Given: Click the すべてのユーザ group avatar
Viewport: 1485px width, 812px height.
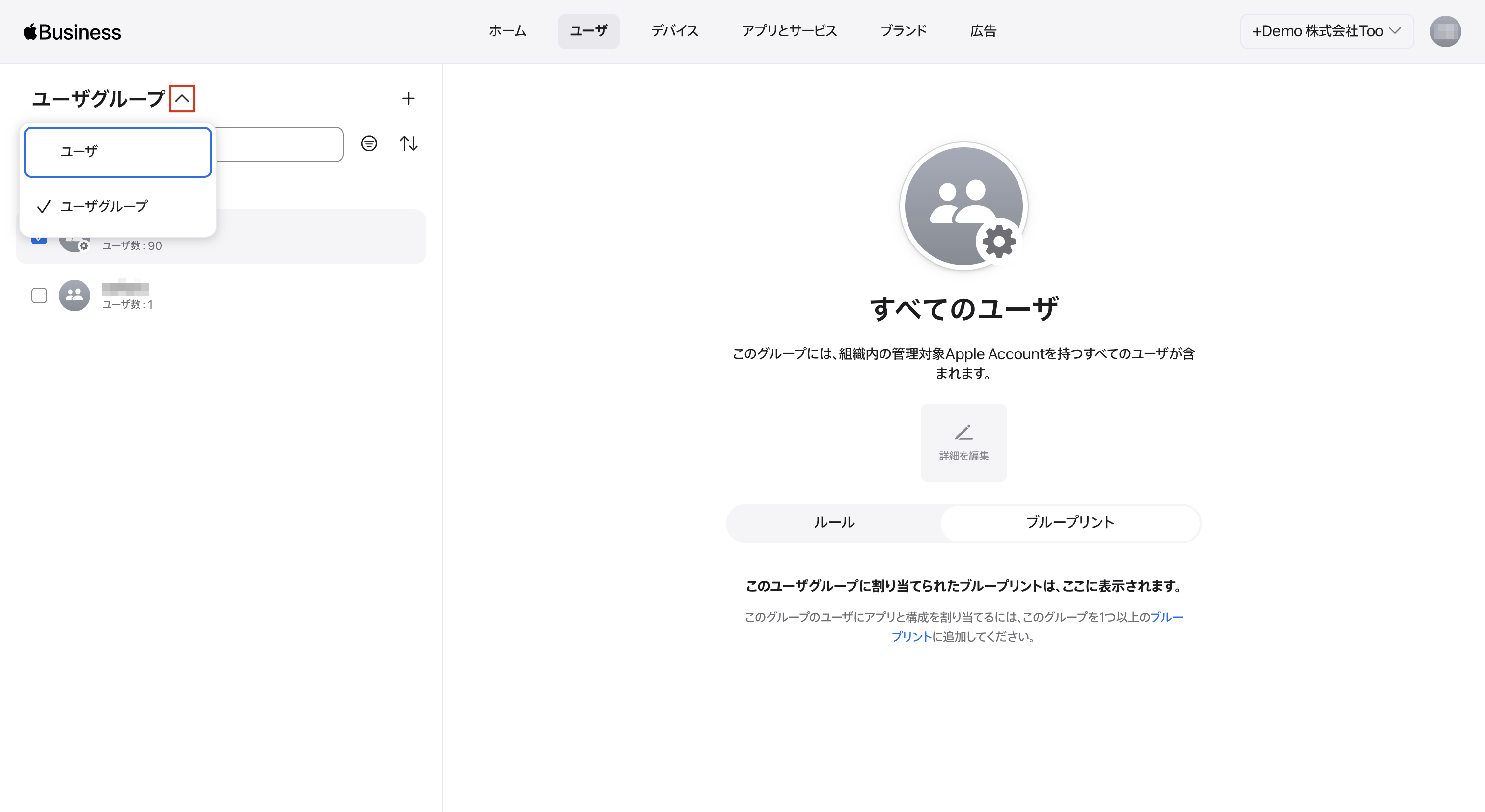Looking at the screenshot, I should 963,206.
